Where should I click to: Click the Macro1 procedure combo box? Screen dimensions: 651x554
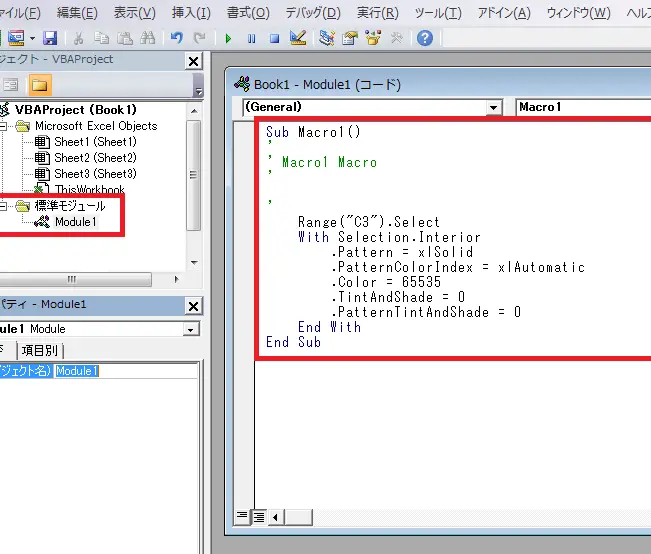[x=583, y=107]
